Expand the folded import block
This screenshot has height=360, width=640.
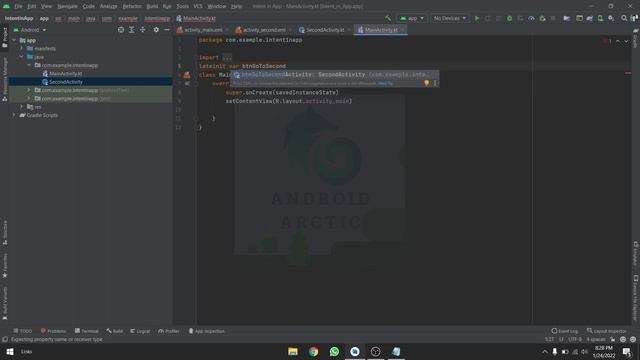click(227, 58)
